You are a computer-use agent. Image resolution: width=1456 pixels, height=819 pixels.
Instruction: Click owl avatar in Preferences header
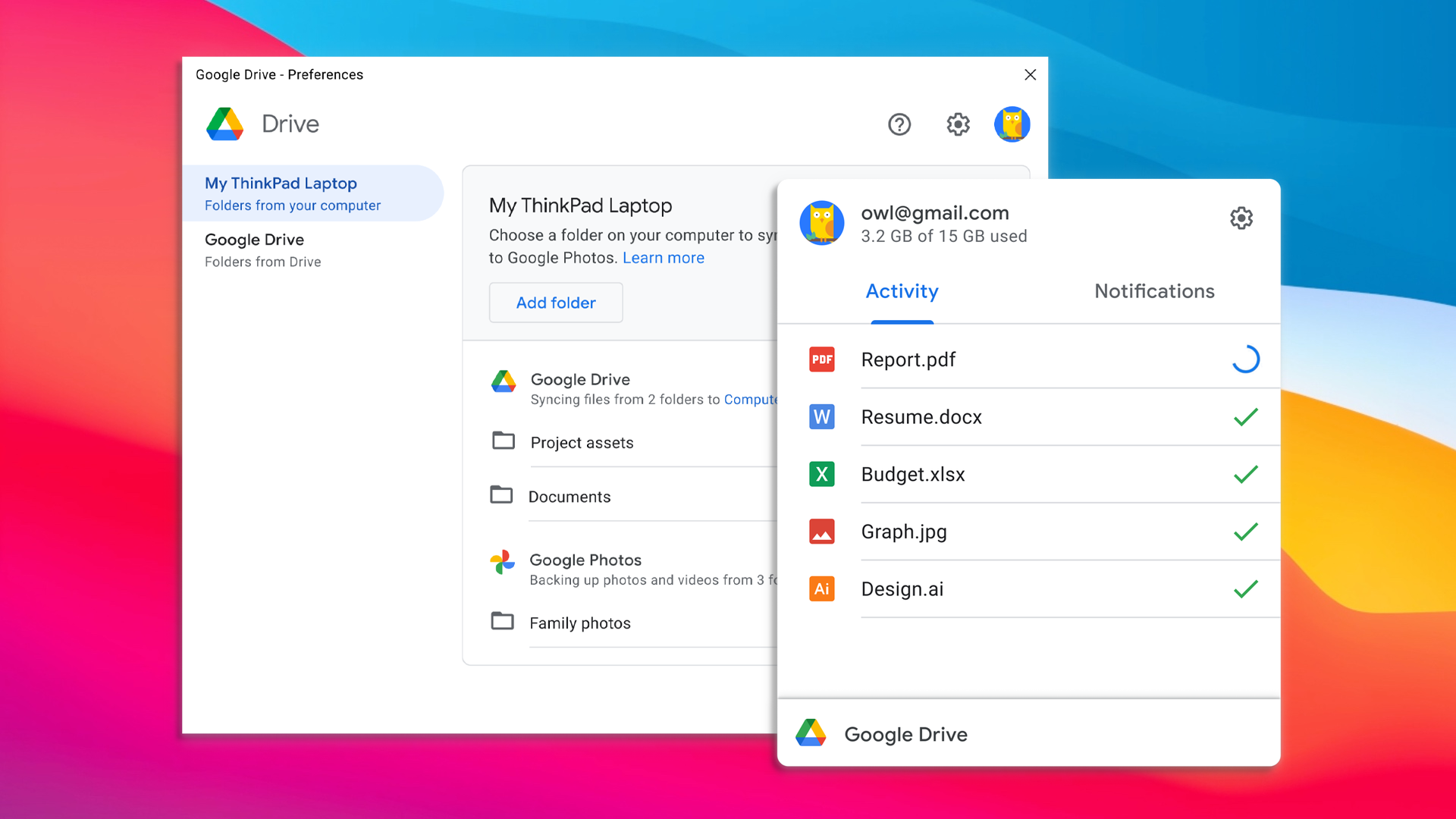click(x=1012, y=124)
